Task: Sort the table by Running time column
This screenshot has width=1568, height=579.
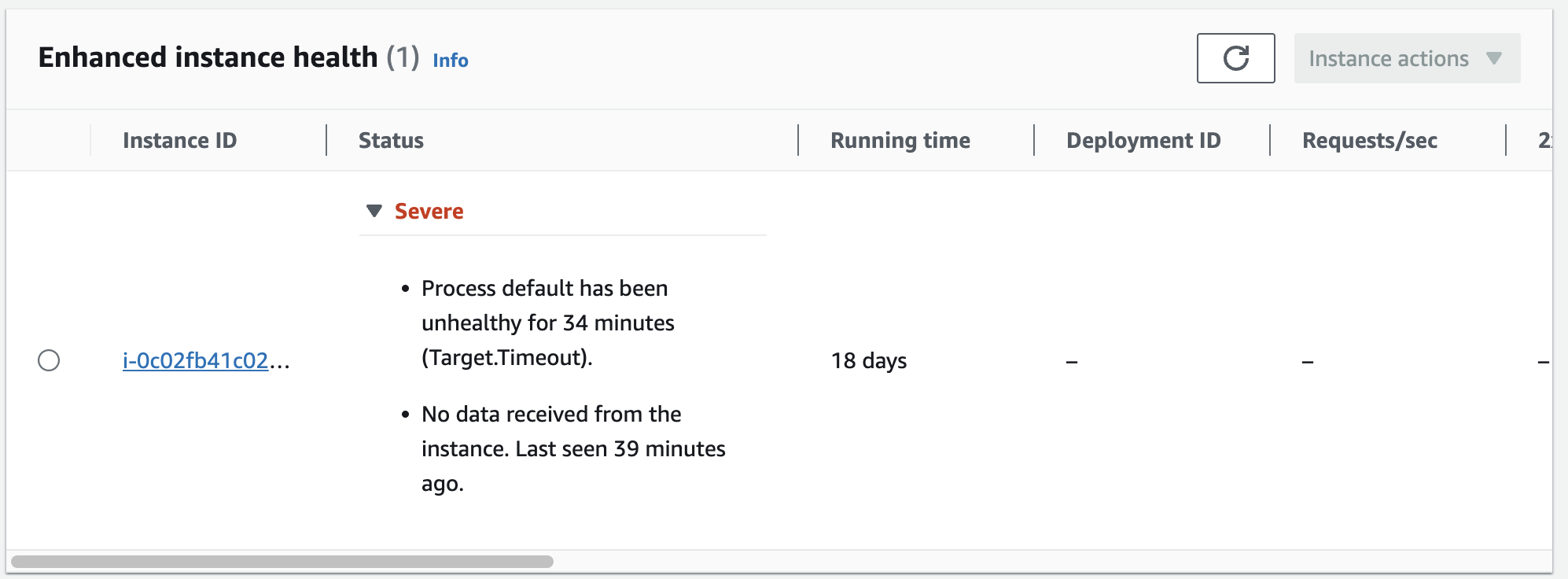Action: 900,140
